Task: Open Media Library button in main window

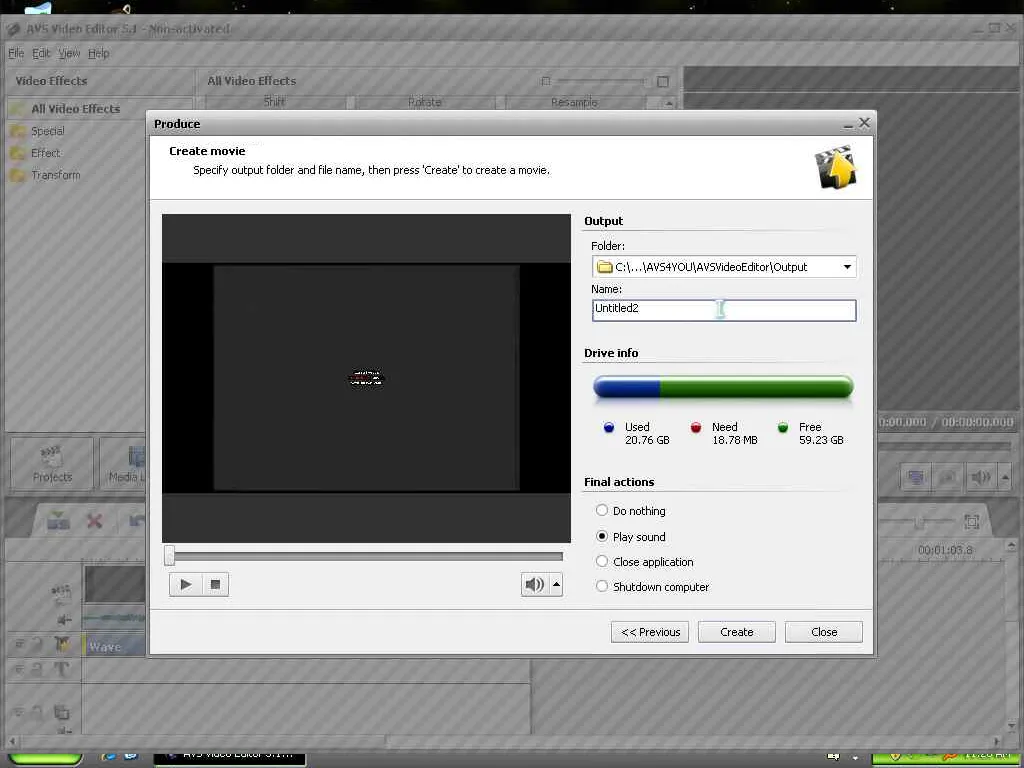Action: click(123, 463)
